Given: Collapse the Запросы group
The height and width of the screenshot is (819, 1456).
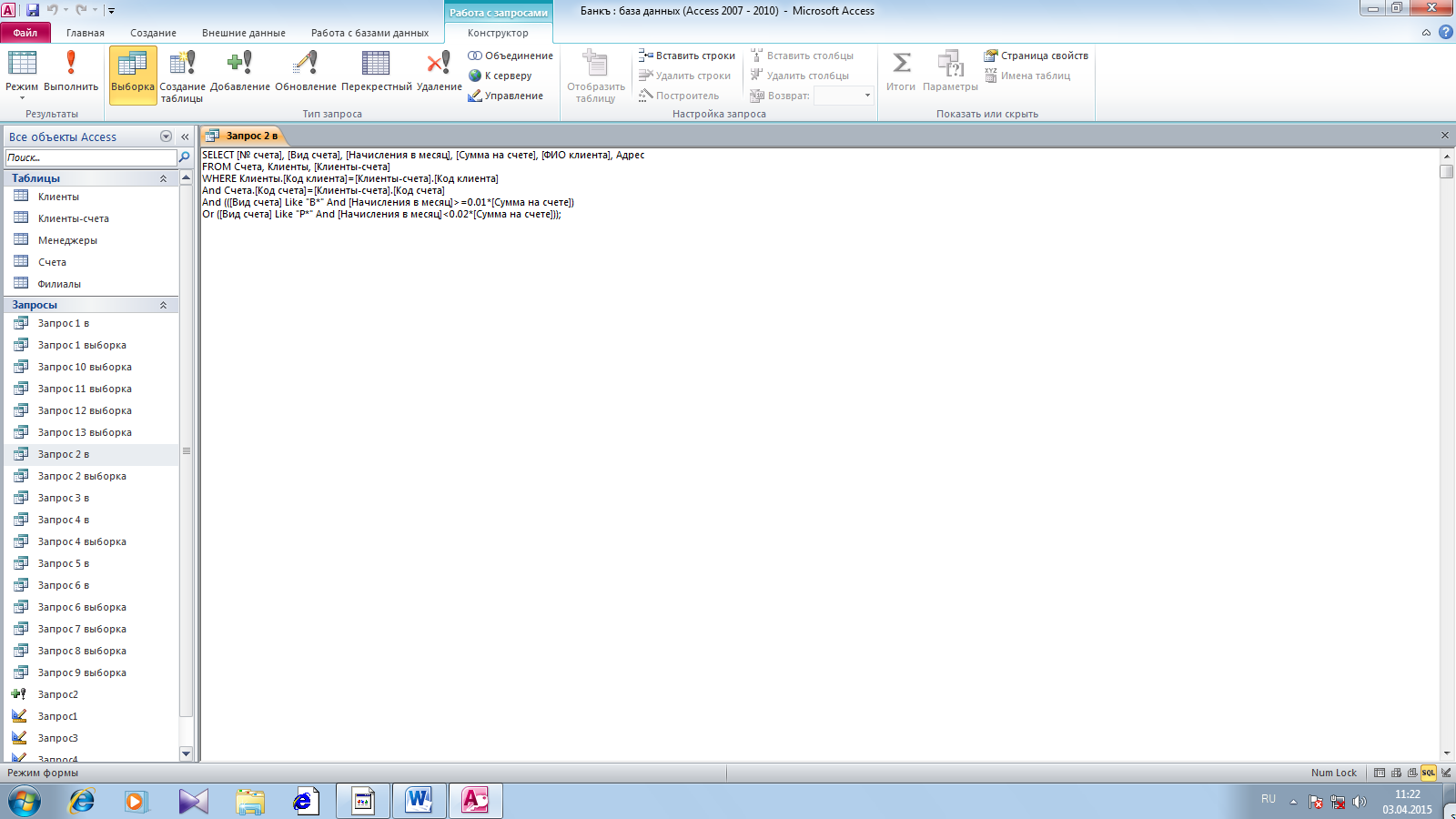Looking at the screenshot, I should (163, 305).
